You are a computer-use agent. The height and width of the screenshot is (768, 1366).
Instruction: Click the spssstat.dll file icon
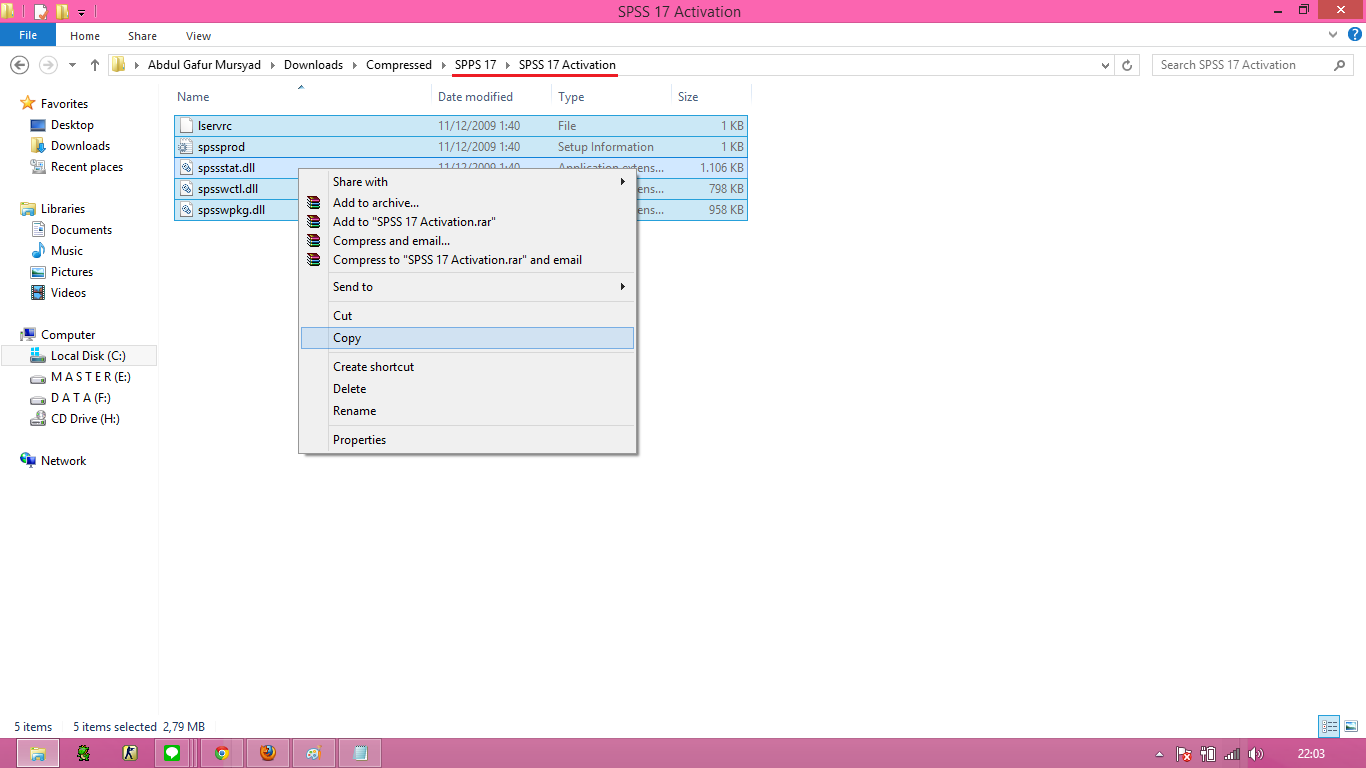186,168
